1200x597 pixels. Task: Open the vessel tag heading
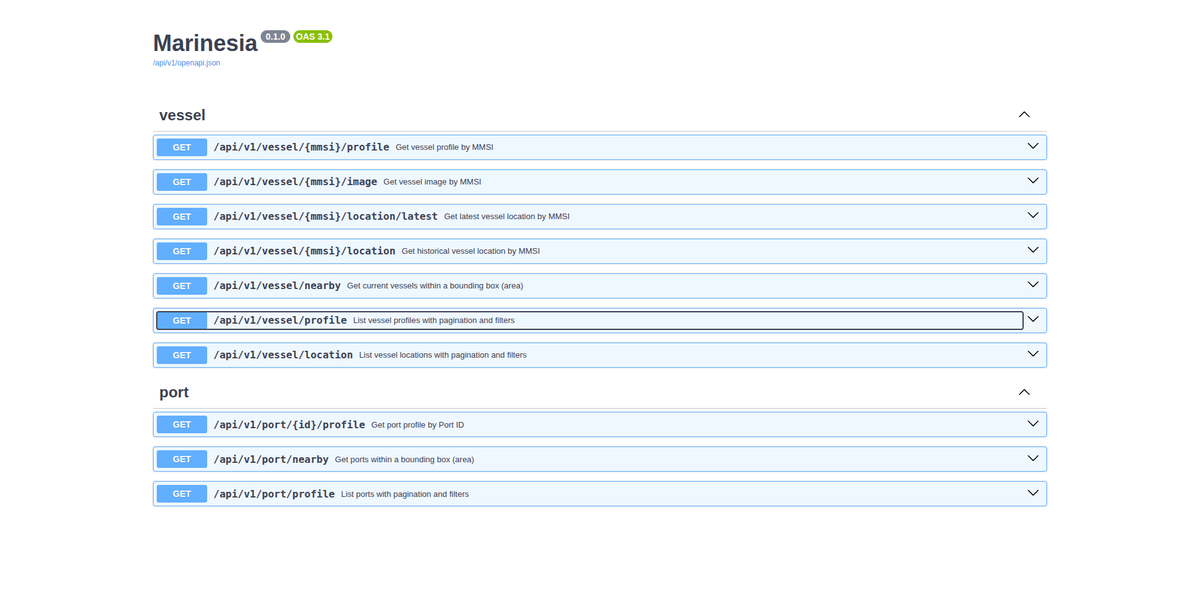tap(182, 115)
